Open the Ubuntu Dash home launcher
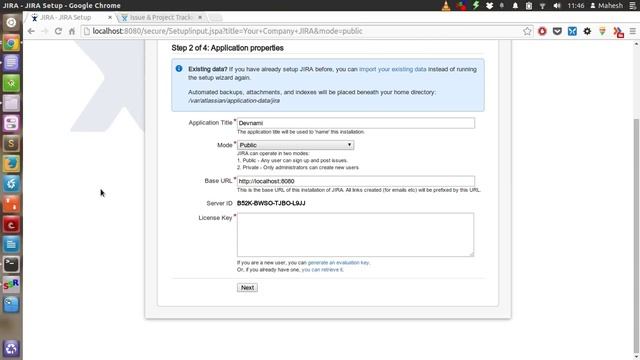This screenshot has width=640, height=360. 11,22
